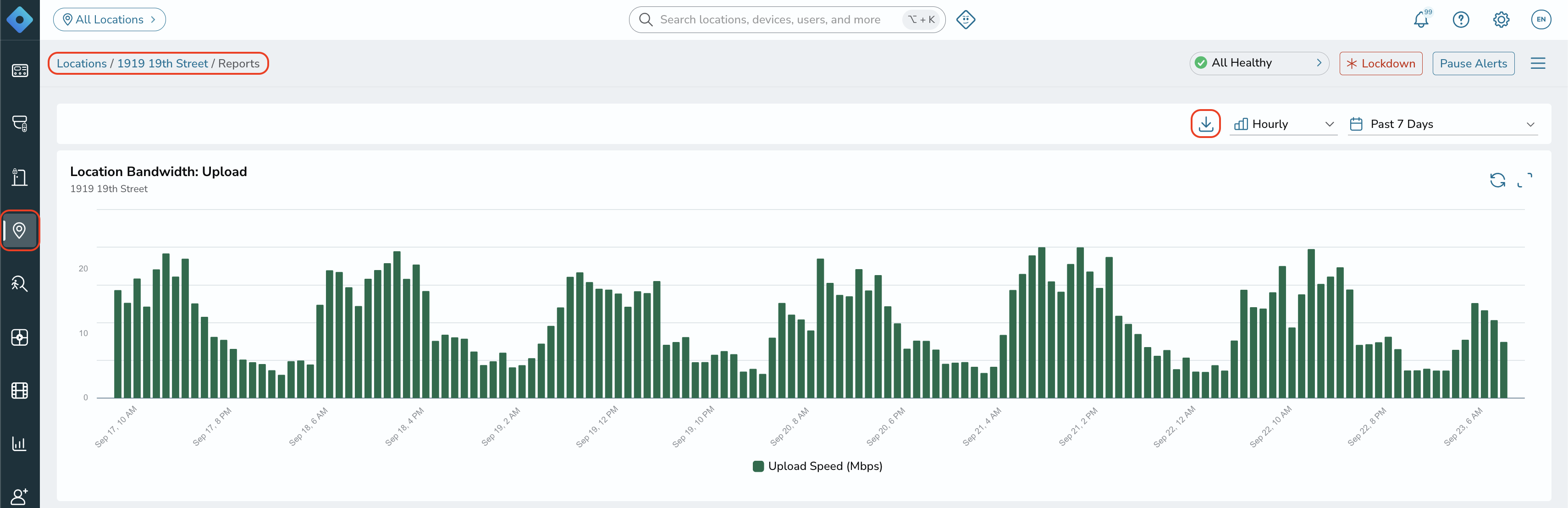The width and height of the screenshot is (1568, 508).
Task: Open the dashboard icon at sidebar top
Action: pyautogui.click(x=19, y=71)
